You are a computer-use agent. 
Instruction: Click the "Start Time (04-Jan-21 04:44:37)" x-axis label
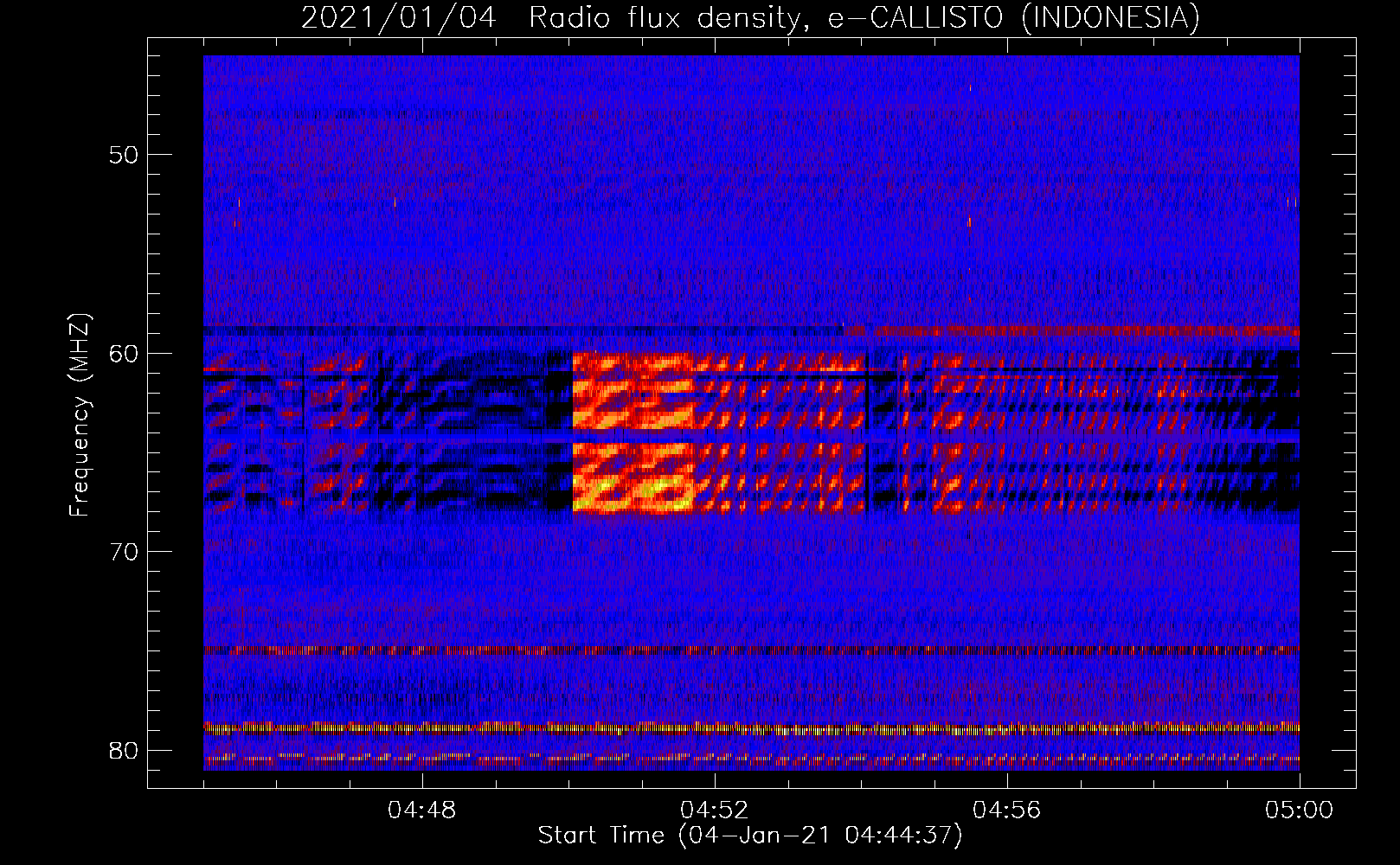tap(750, 836)
